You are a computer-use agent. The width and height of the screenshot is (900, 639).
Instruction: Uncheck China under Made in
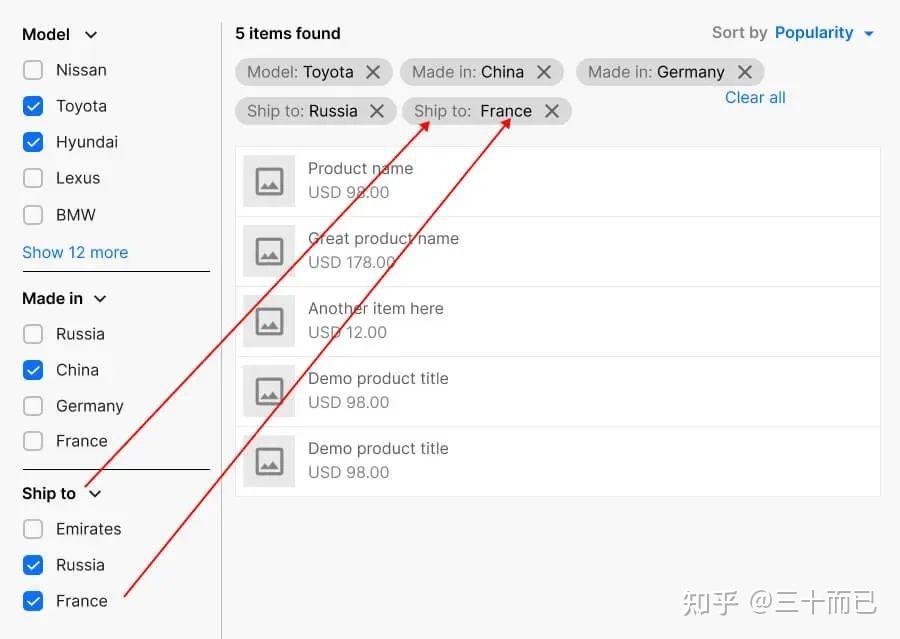click(x=33, y=370)
